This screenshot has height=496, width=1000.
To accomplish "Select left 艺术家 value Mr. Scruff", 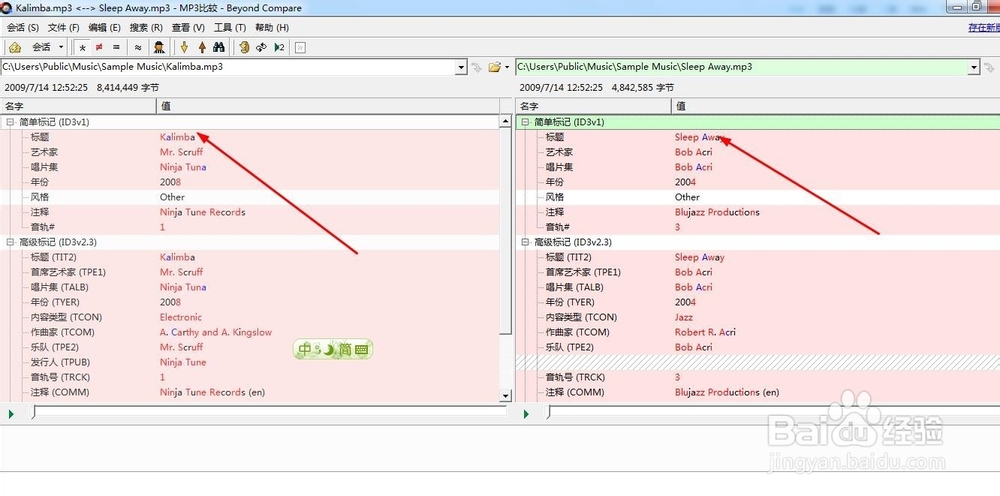I will (x=182, y=152).
